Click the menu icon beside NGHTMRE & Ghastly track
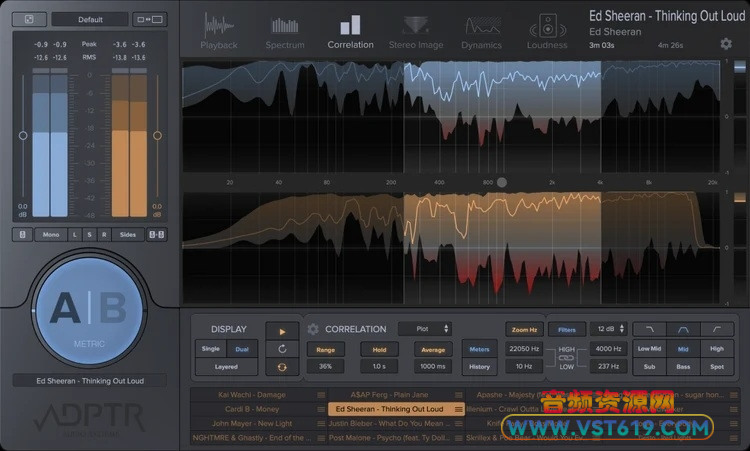750x451 pixels. pos(321,438)
